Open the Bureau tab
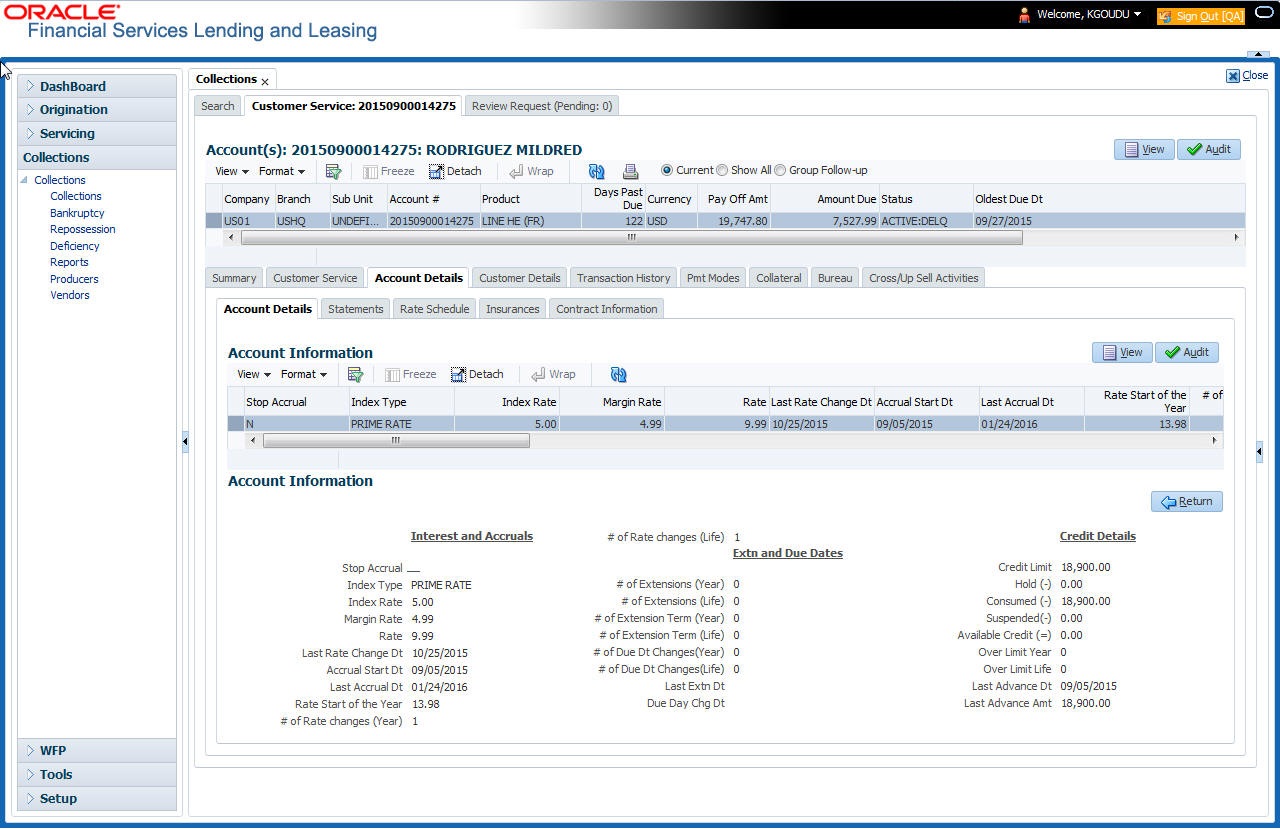The image size is (1280, 829). coord(835,278)
